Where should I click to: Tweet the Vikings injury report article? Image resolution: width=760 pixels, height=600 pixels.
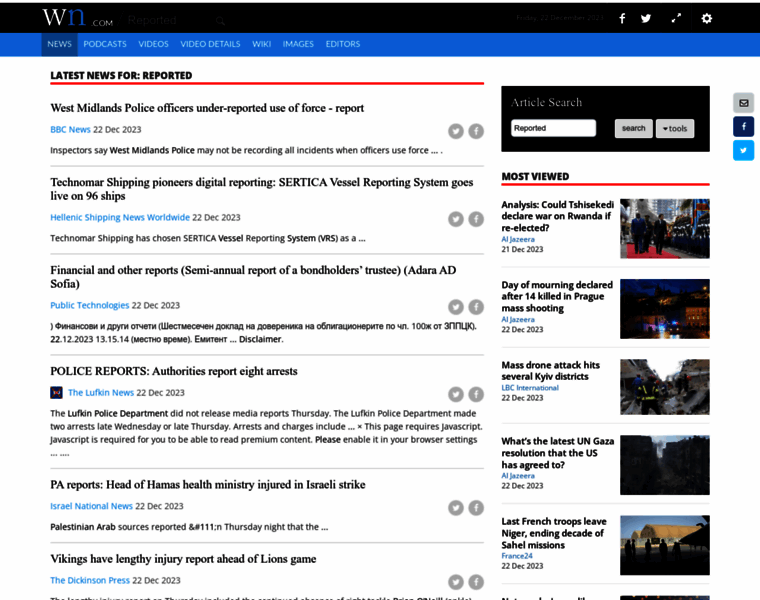point(456,582)
